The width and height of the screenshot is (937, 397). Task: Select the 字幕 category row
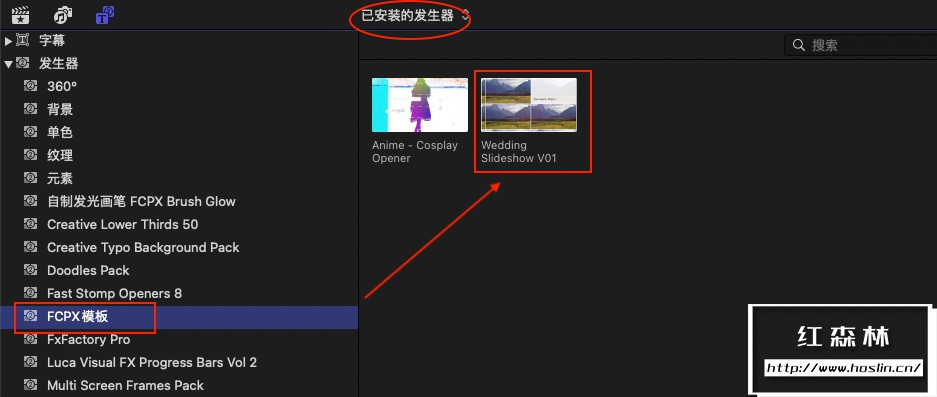tap(179, 41)
